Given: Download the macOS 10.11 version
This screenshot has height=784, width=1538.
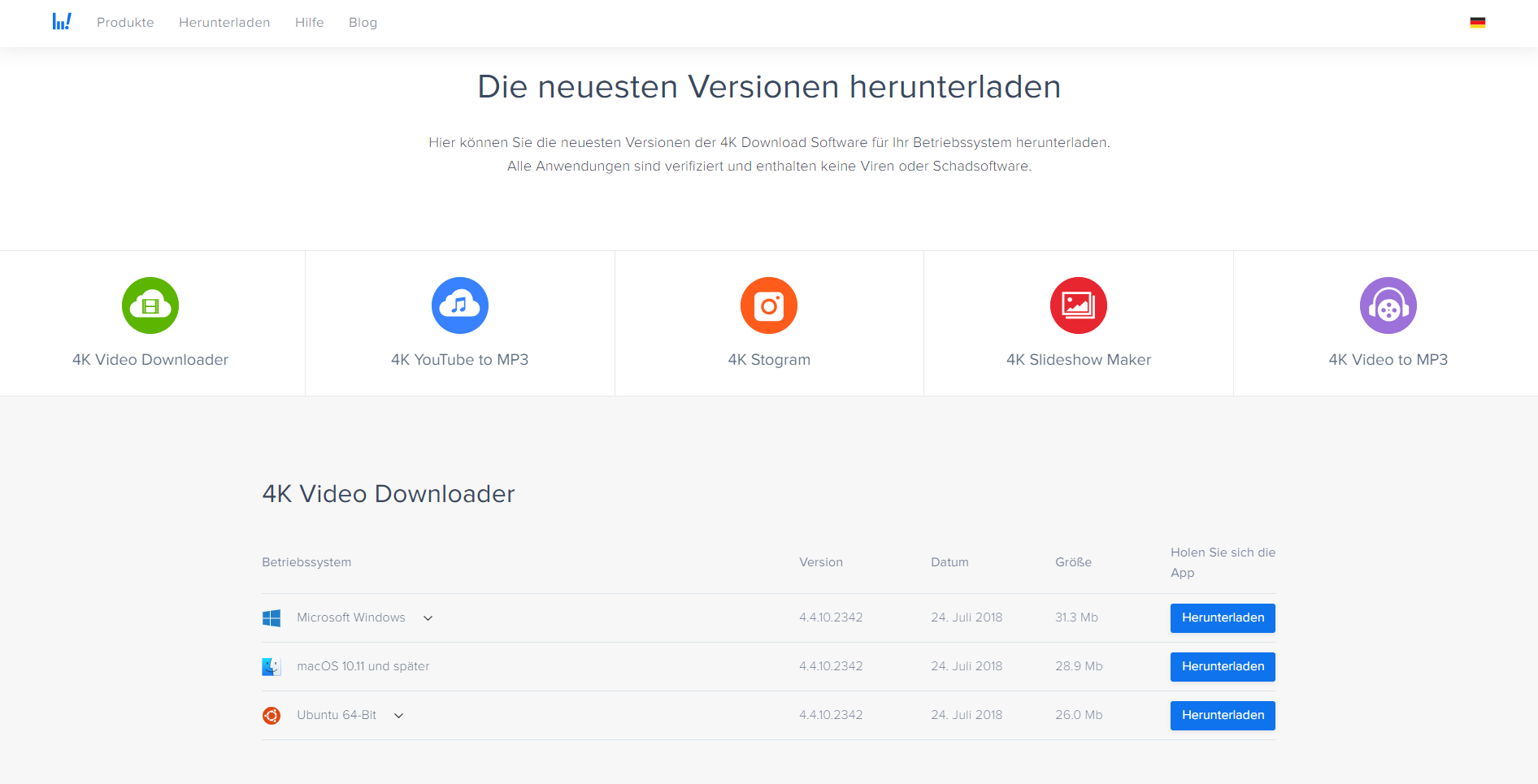Looking at the screenshot, I should [1223, 667].
